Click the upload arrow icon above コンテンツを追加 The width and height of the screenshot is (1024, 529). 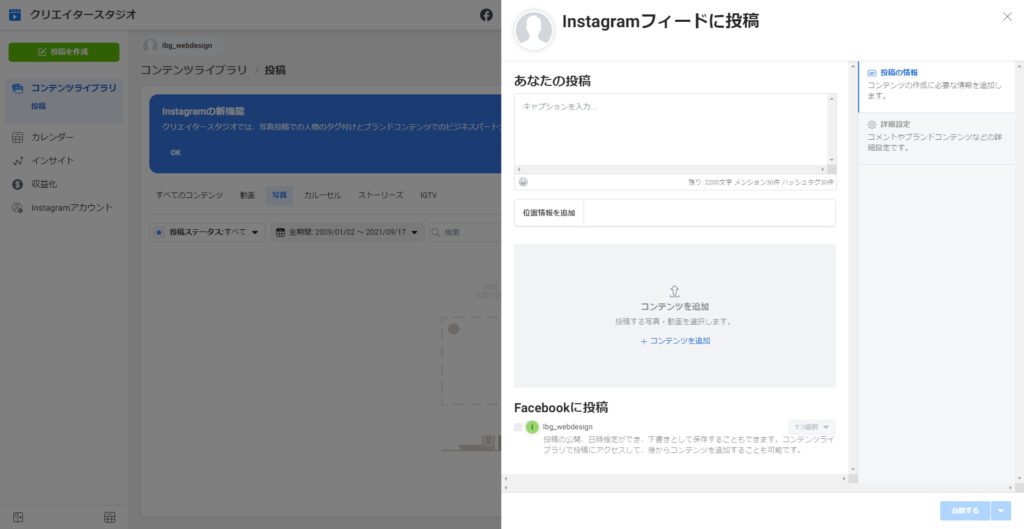pos(675,291)
